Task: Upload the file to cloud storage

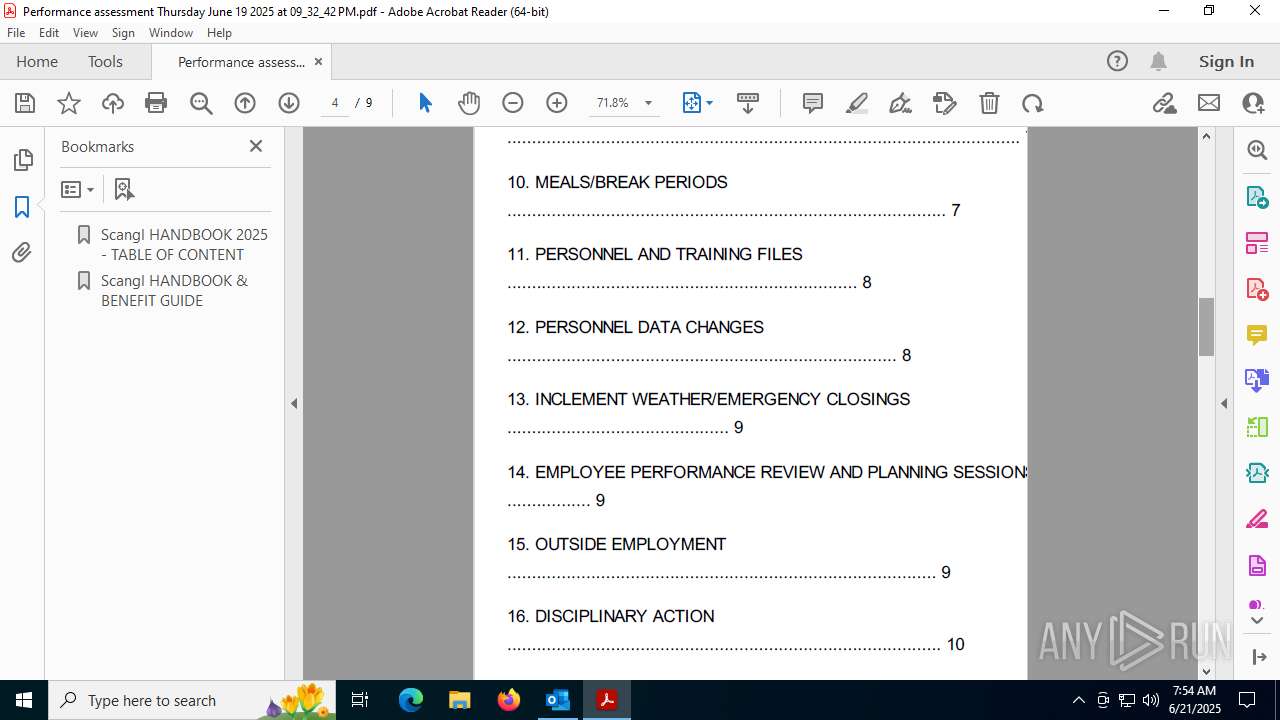Action: 113,103
